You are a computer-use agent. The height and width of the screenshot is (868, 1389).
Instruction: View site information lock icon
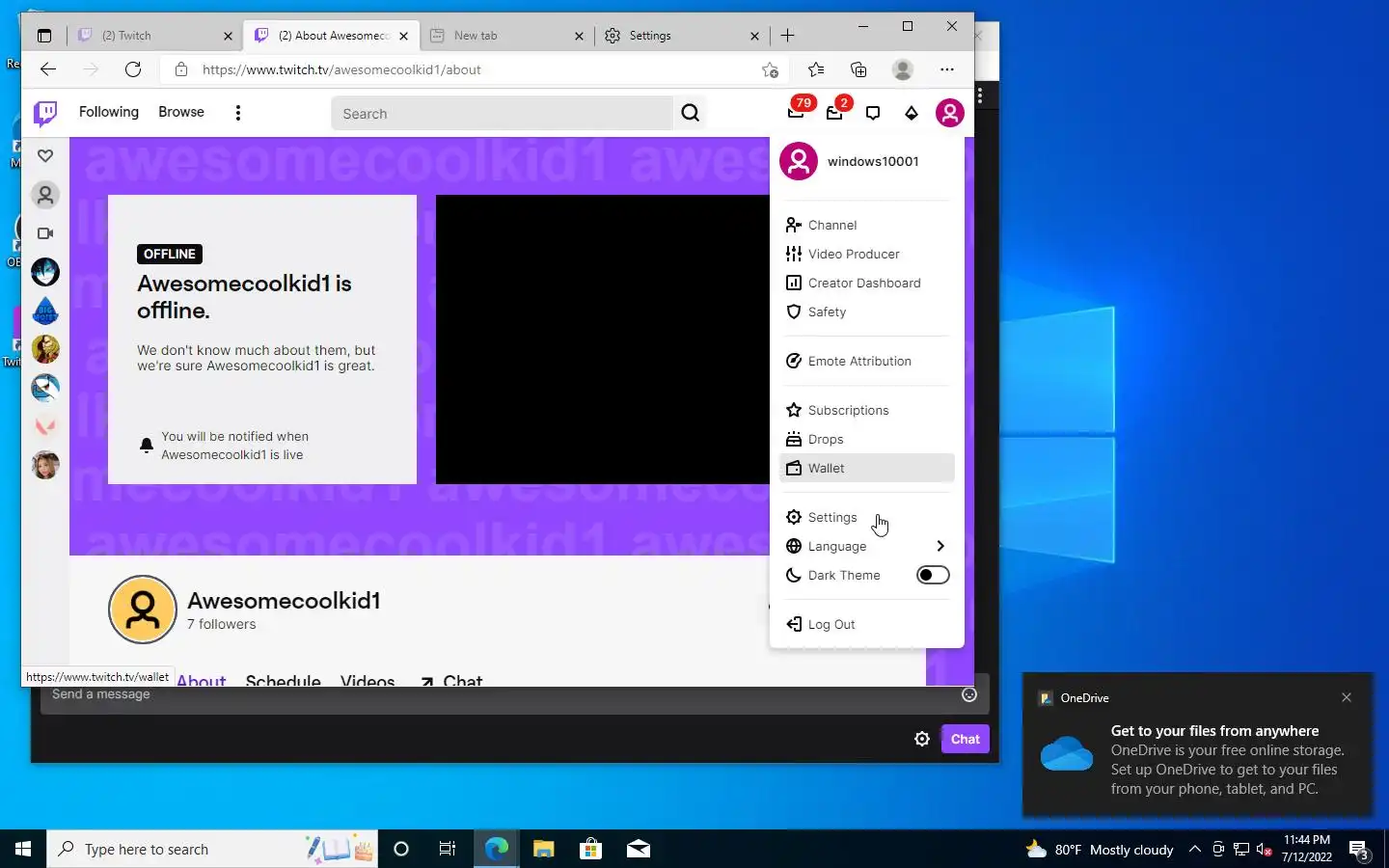click(180, 69)
